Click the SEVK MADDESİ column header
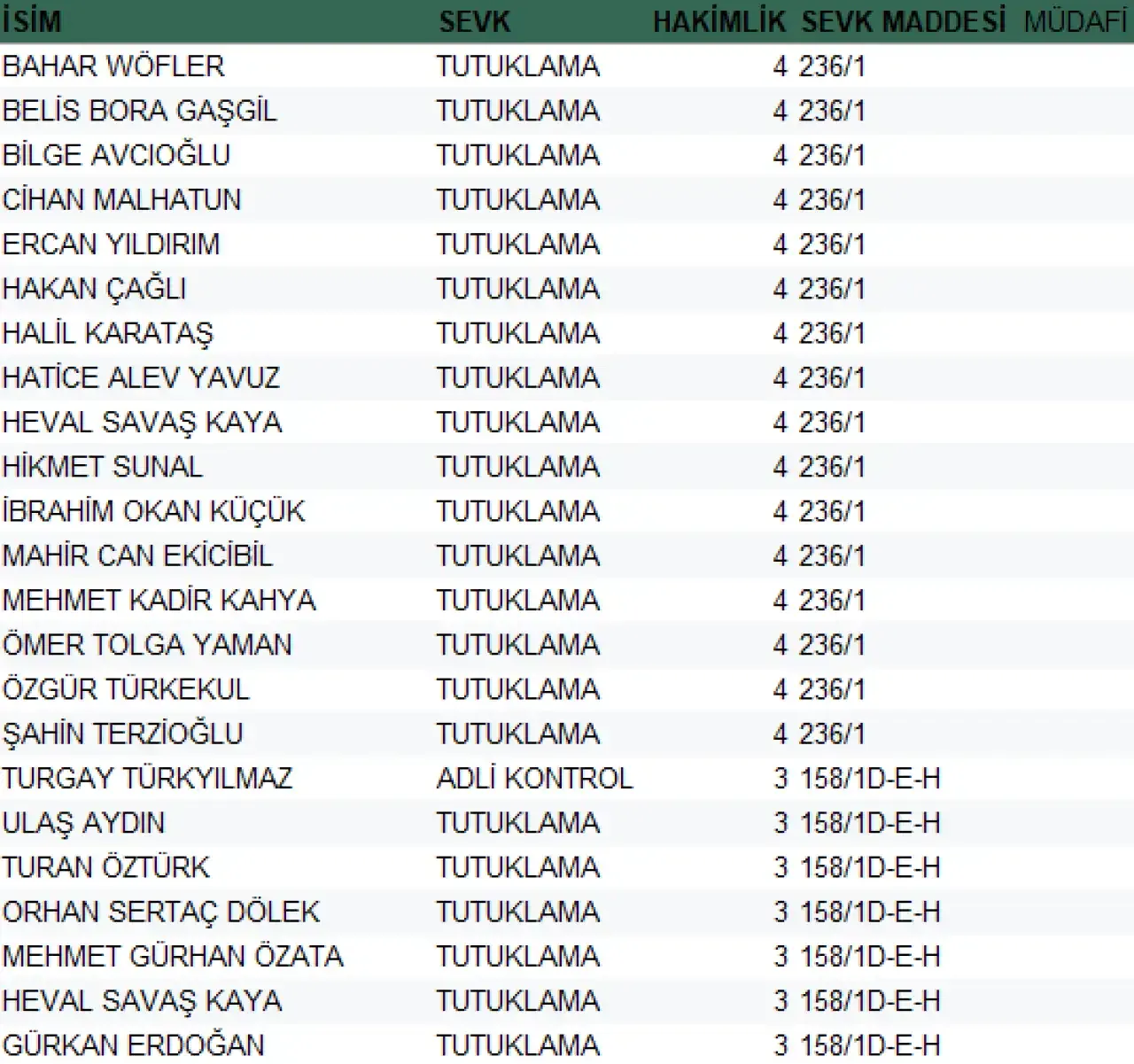 [x=903, y=21]
